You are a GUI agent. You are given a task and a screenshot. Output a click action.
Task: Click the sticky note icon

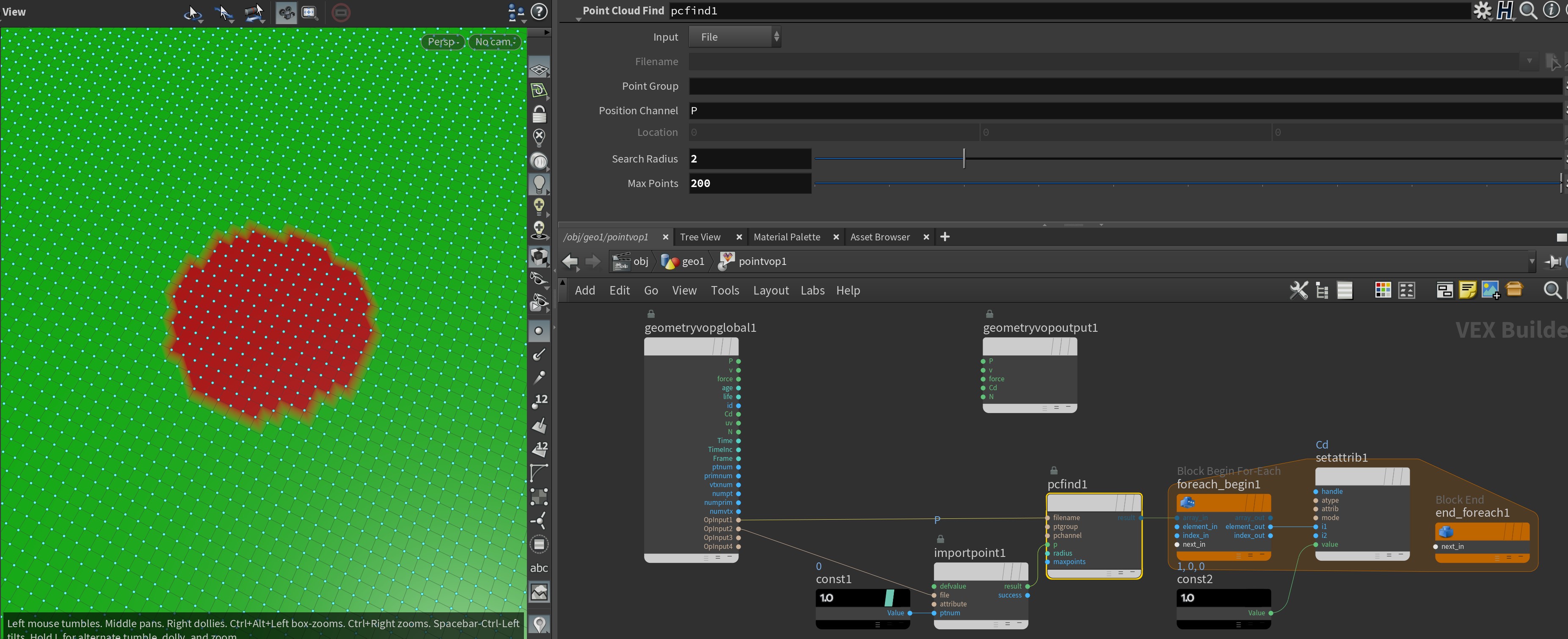(1468, 290)
